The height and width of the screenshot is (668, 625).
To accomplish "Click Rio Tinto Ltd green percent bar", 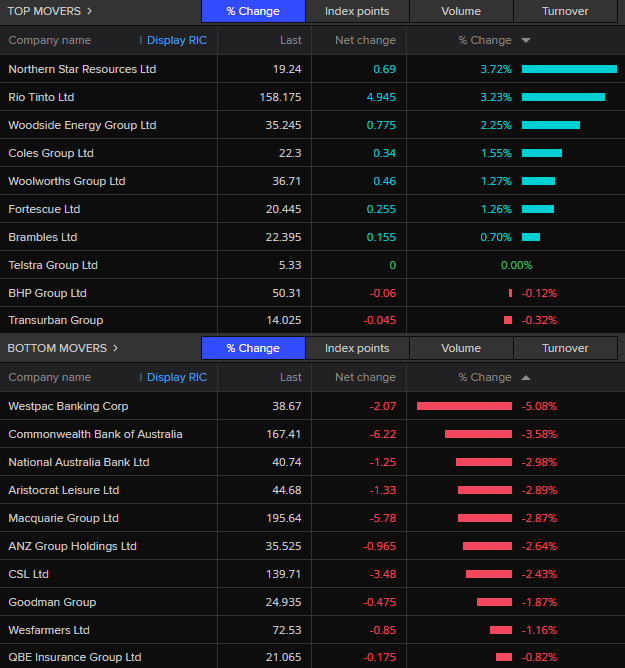I will pos(563,97).
